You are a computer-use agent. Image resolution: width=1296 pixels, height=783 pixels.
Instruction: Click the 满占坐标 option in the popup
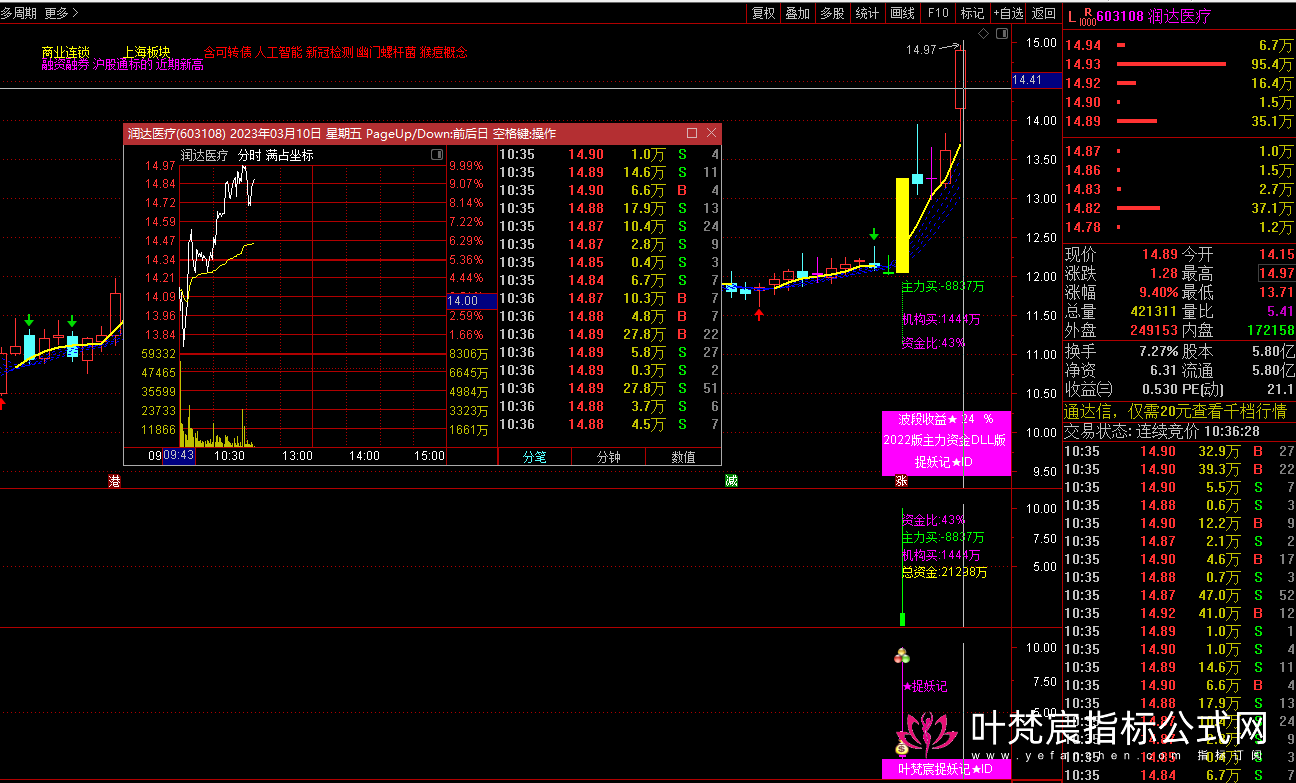point(289,155)
